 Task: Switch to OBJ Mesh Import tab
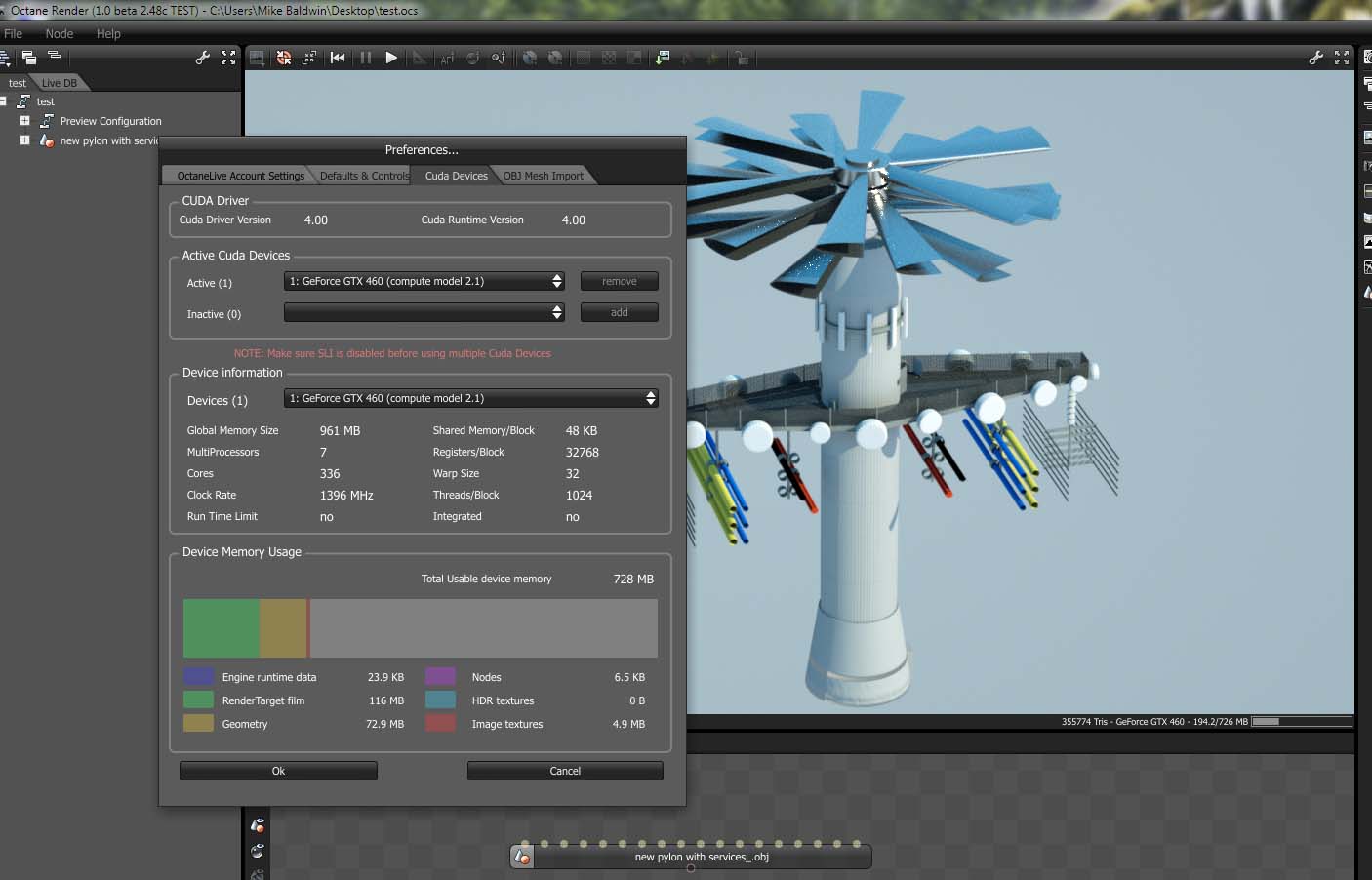[x=544, y=176]
